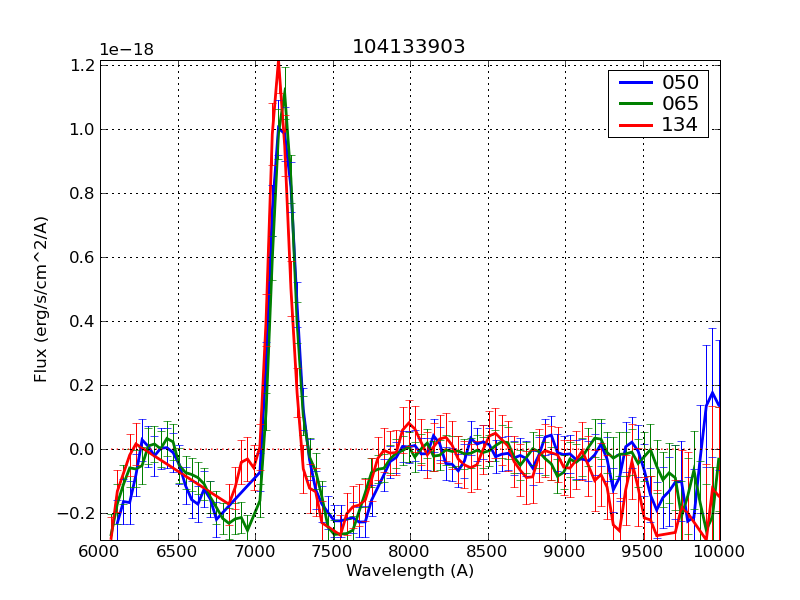
Task: Click the 8500 x-axis tick label
Action: point(487,551)
